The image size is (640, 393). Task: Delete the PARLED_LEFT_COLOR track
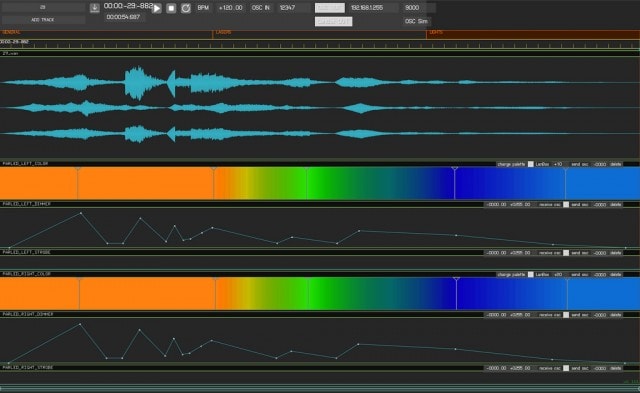click(x=616, y=164)
